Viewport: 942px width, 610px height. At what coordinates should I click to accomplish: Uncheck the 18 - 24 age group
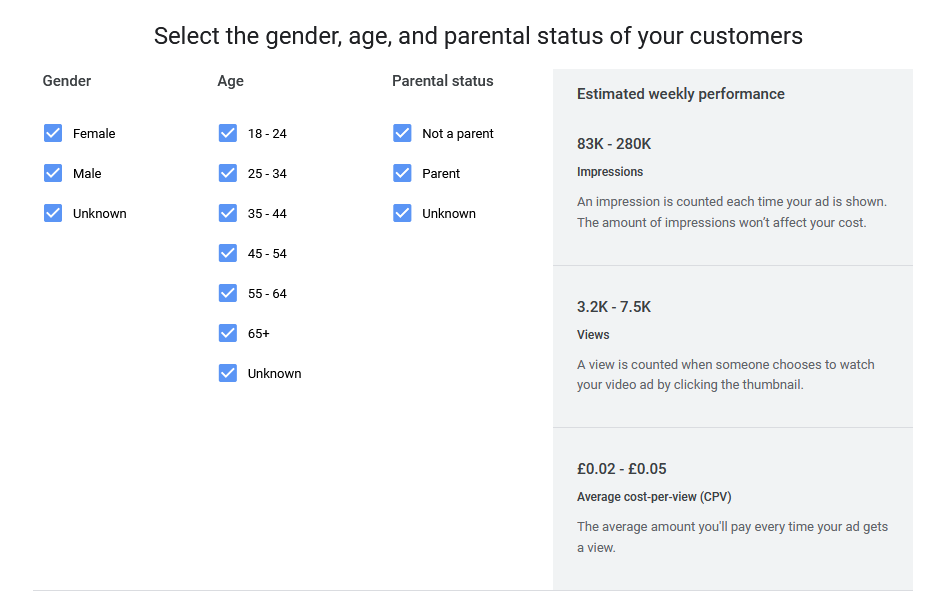(228, 133)
